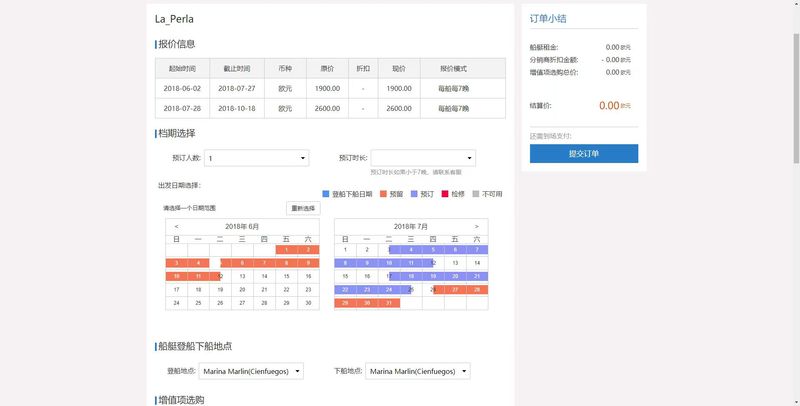Select June 17 in the calendar
The image size is (800, 406).
coord(177,290)
